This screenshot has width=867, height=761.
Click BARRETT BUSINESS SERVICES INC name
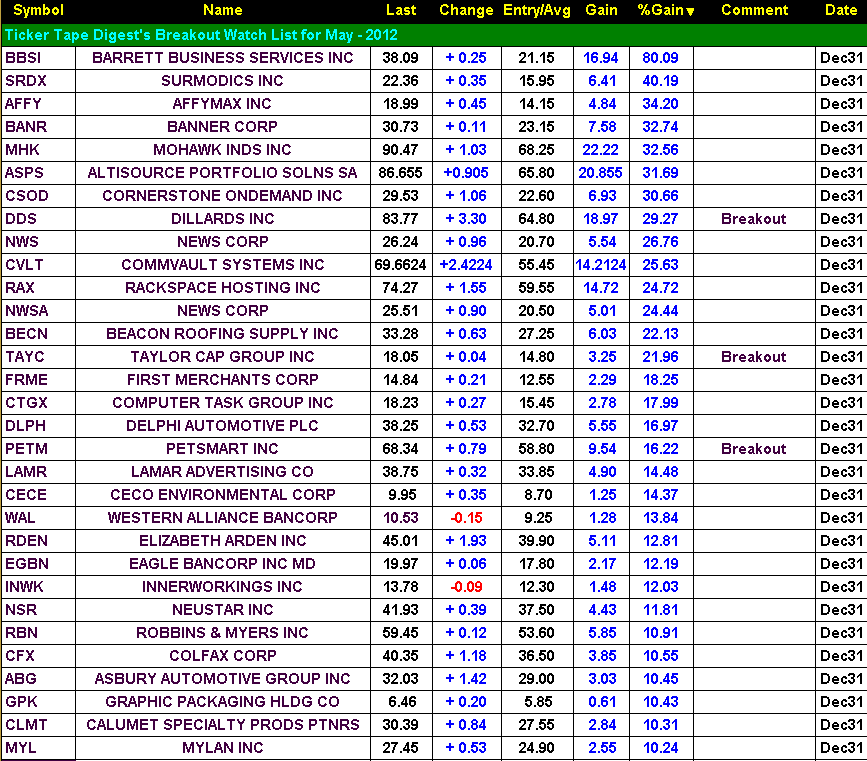[222, 58]
